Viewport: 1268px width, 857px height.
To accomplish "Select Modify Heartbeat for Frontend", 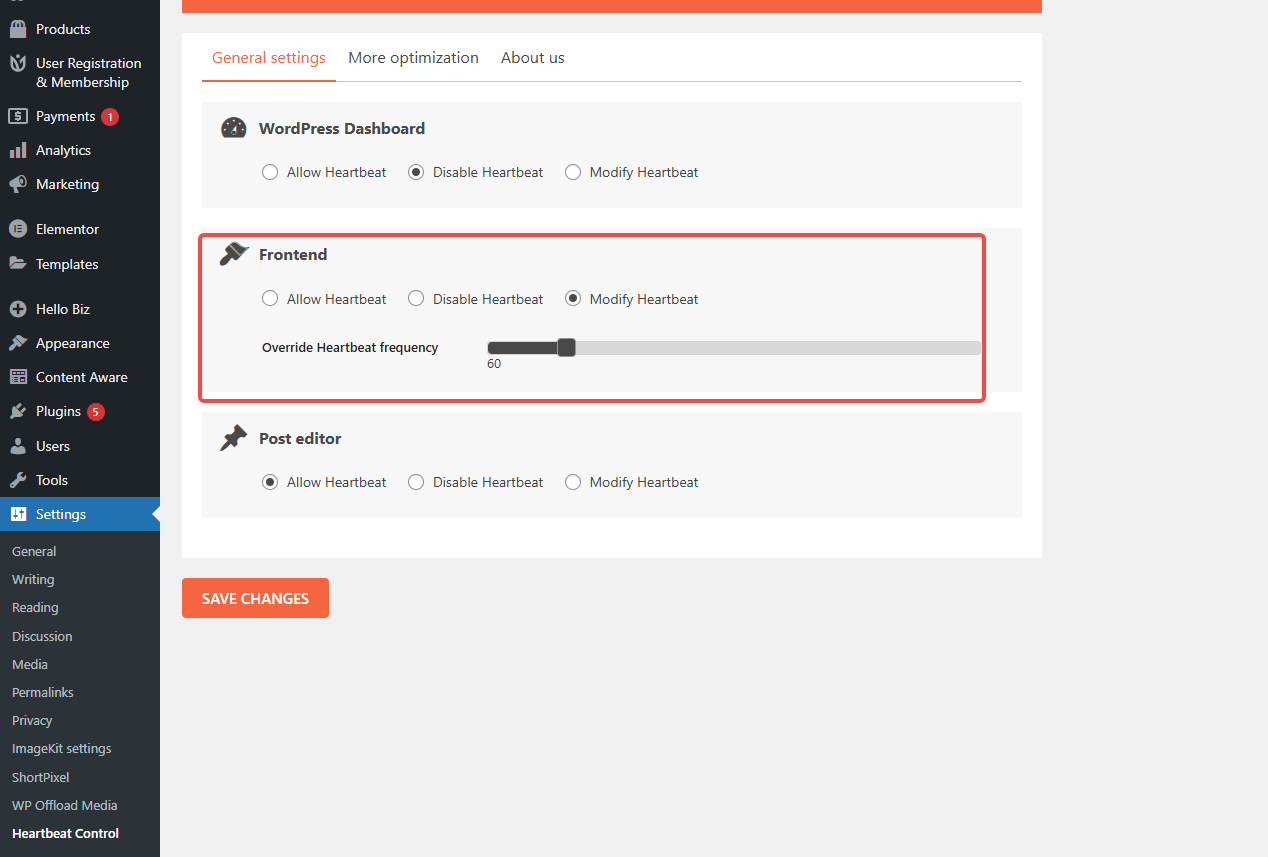I will 573,298.
